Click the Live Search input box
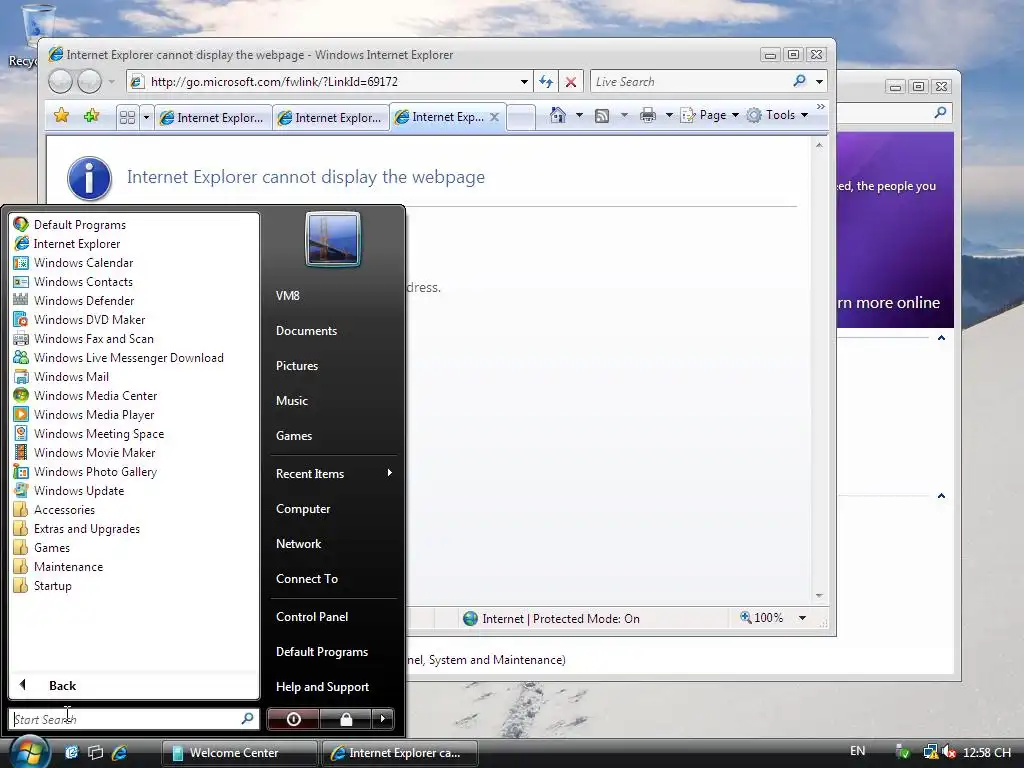Image resolution: width=1024 pixels, height=768 pixels. pos(690,82)
